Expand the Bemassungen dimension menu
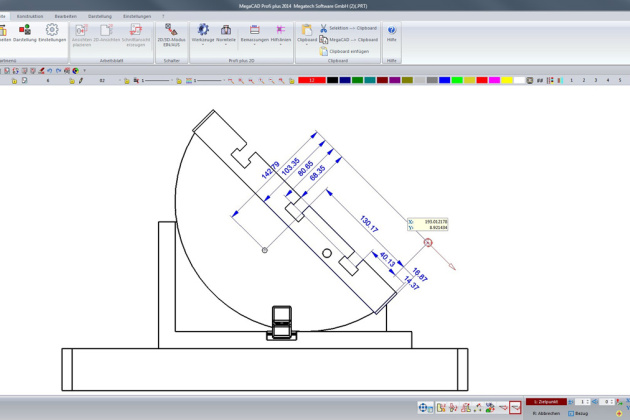The height and width of the screenshot is (420, 630). point(253,34)
